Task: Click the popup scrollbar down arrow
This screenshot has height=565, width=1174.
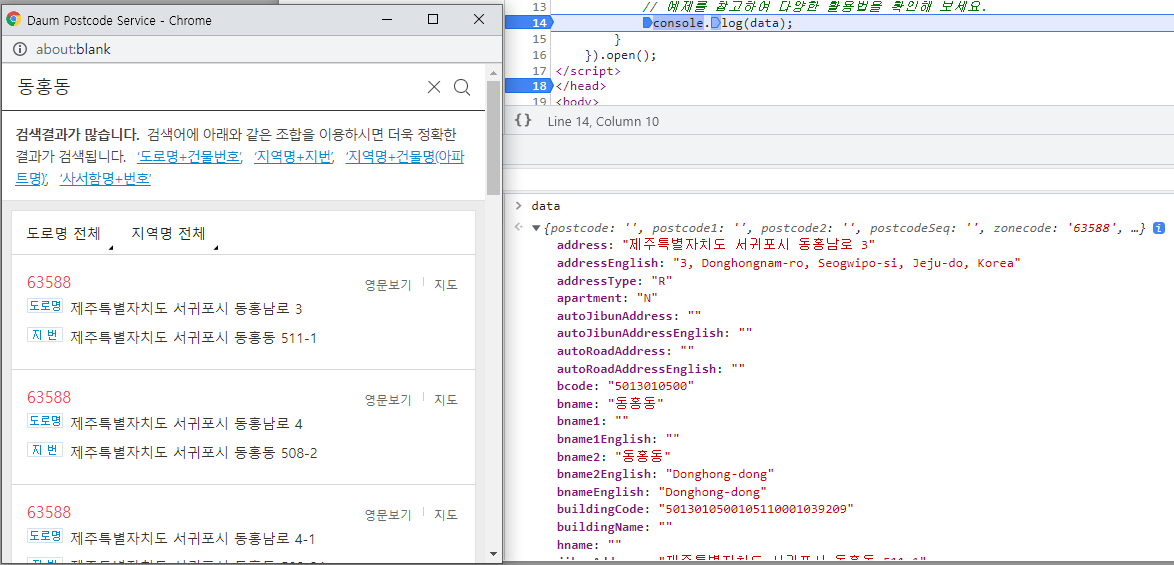Action: pos(493,555)
